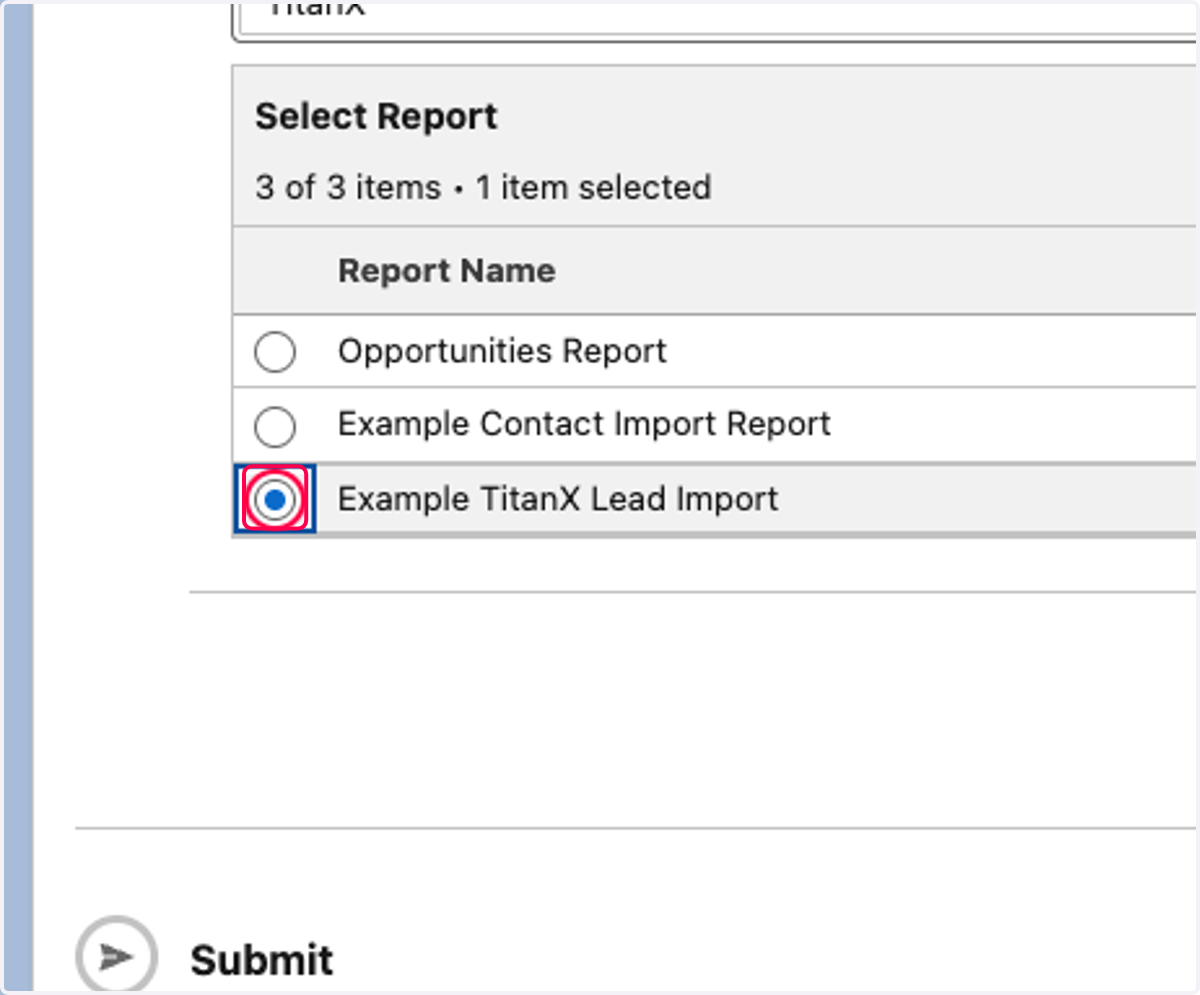Select the Opportunities Report radio button
This screenshot has width=1200, height=995.
274,352
